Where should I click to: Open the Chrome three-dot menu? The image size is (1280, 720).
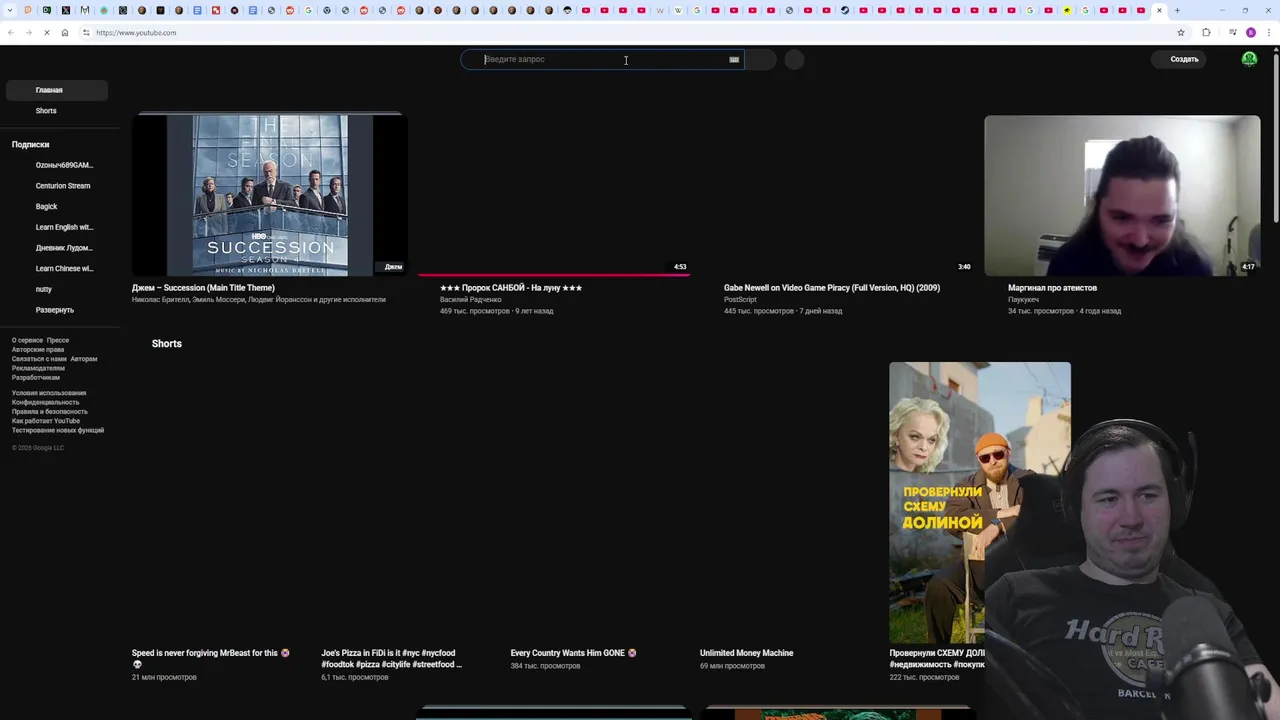coord(1270,33)
